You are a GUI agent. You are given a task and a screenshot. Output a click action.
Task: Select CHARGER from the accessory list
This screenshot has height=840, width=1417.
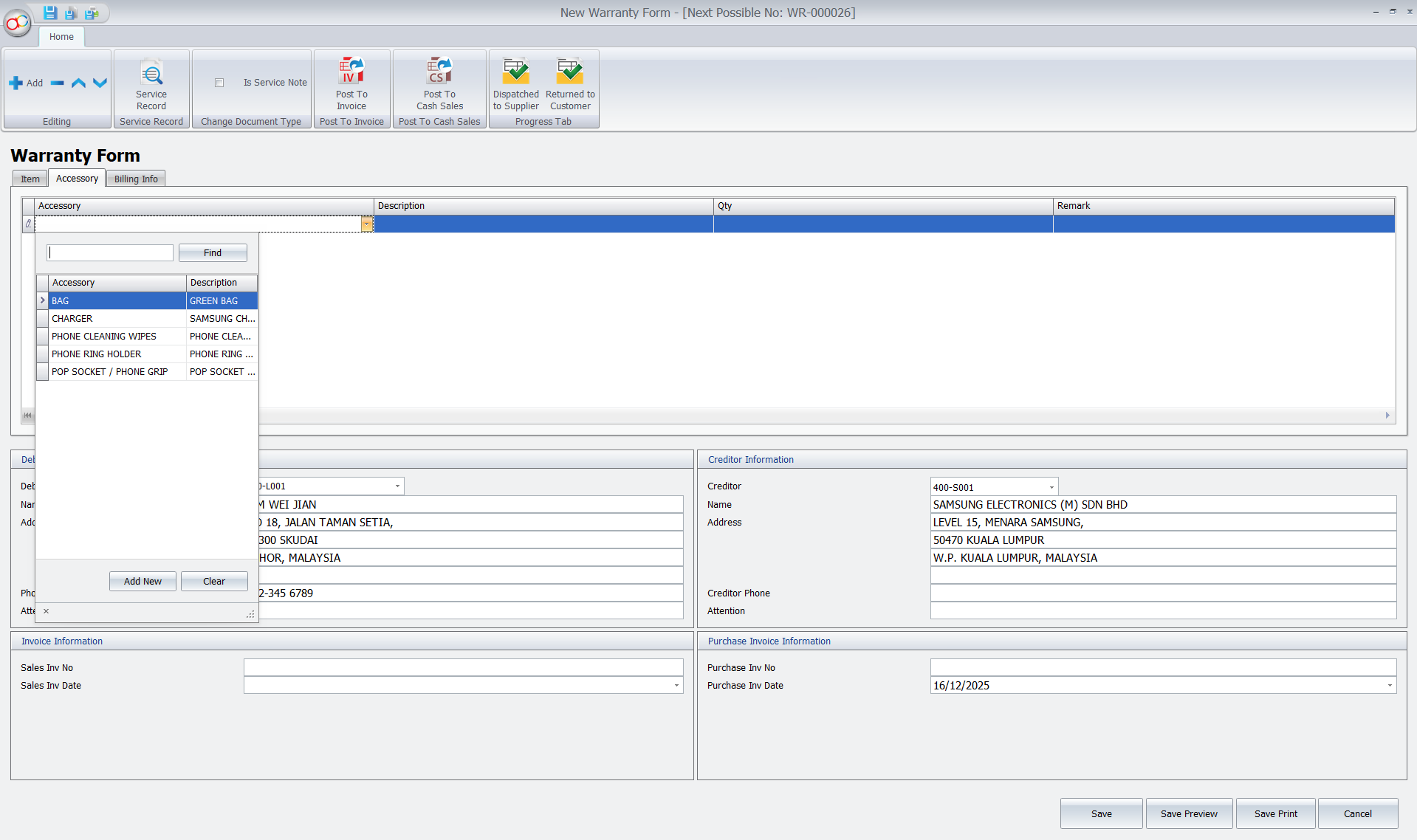72,319
